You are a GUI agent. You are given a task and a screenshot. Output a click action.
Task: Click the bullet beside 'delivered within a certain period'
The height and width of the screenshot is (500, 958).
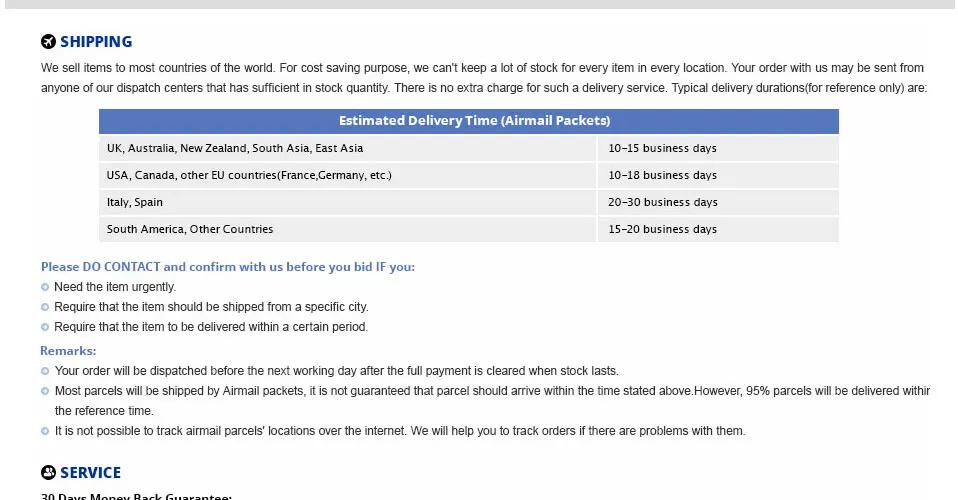pyautogui.click(x=45, y=327)
